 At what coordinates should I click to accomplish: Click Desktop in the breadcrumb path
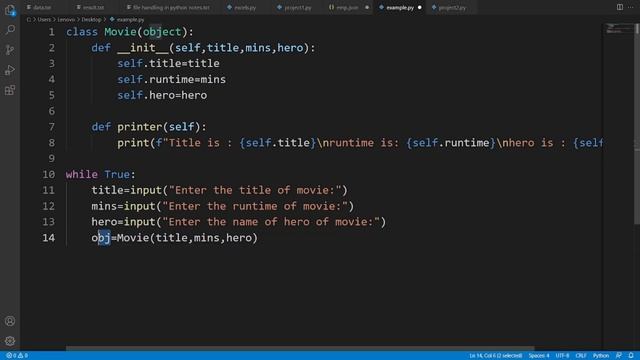pyautogui.click(x=91, y=20)
